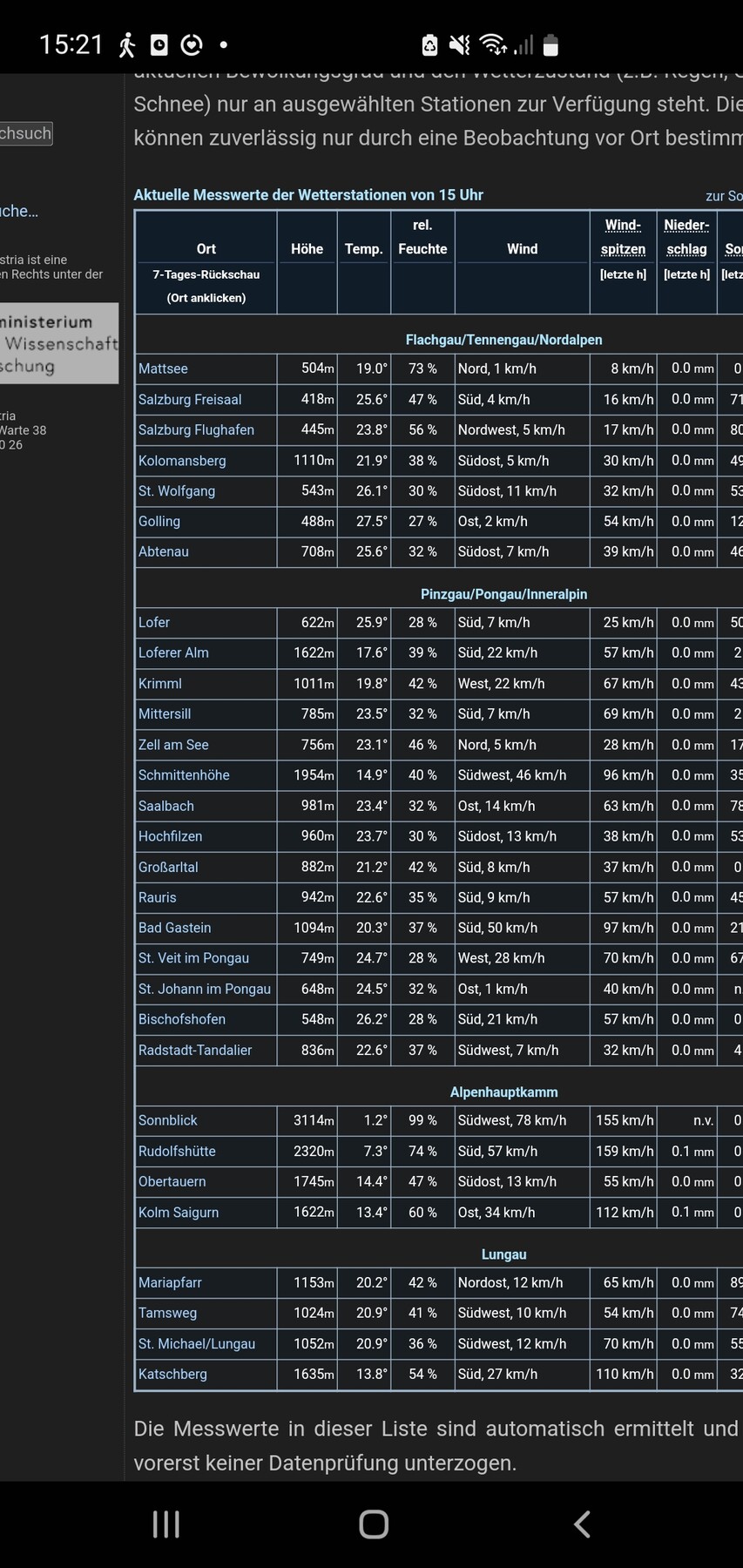Tap the battery status icon
Image resolution: width=743 pixels, height=1568 pixels.
point(550,44)
